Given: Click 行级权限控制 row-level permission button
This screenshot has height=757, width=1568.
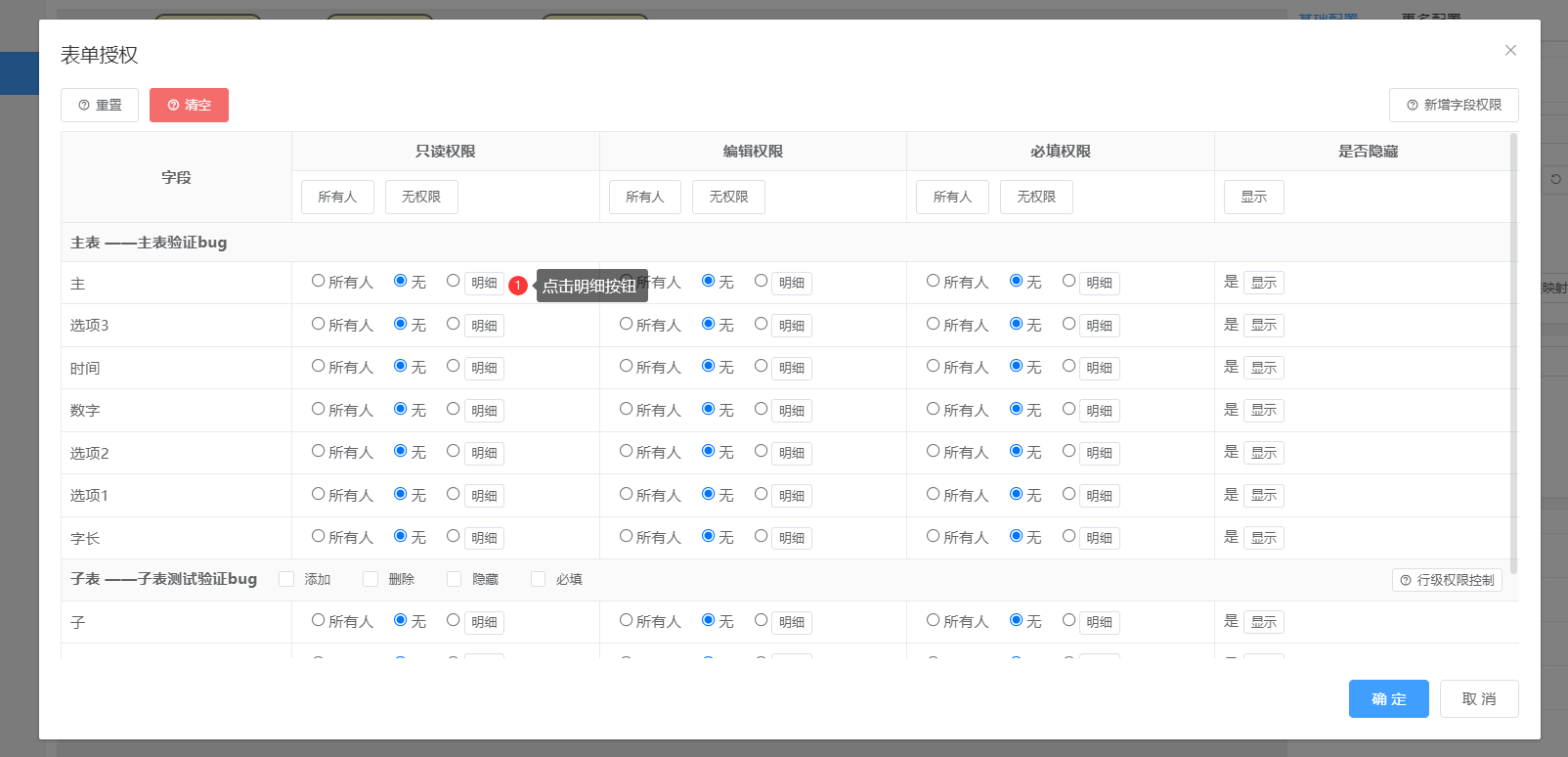Looking at the screenshot, I should 1447,580.
